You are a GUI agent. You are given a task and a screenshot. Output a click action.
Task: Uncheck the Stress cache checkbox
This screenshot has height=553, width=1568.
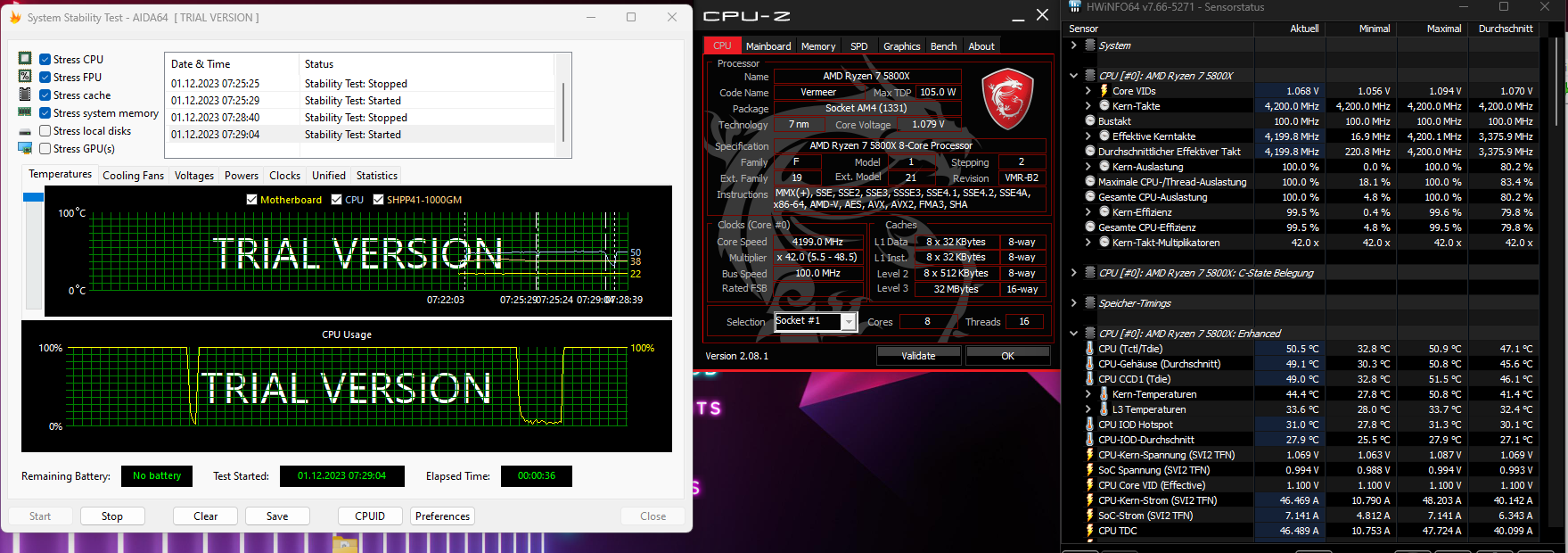click(x=45, y=95)
